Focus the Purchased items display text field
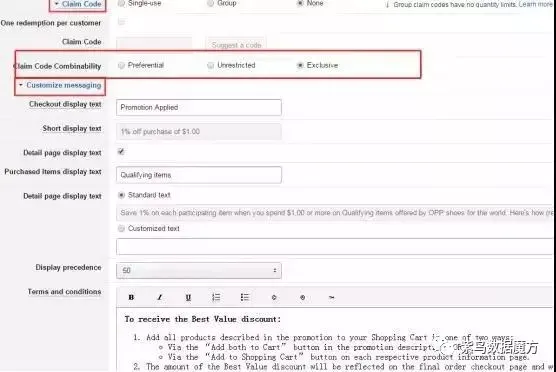The width and height of the screenshot is (556, 372). [199, 175]
